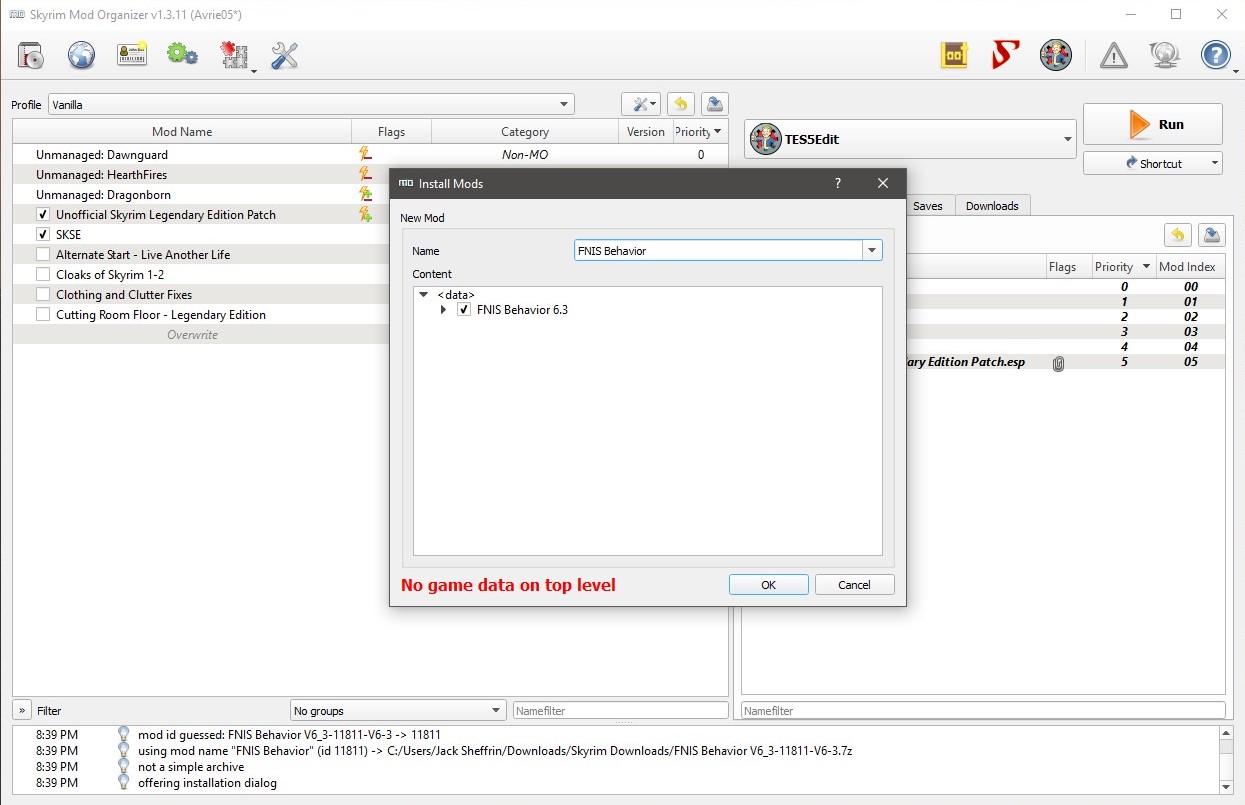1245x805 pixels.
Task: Click the Vault Boy toolbar icon
Action: click(1056, 55)
